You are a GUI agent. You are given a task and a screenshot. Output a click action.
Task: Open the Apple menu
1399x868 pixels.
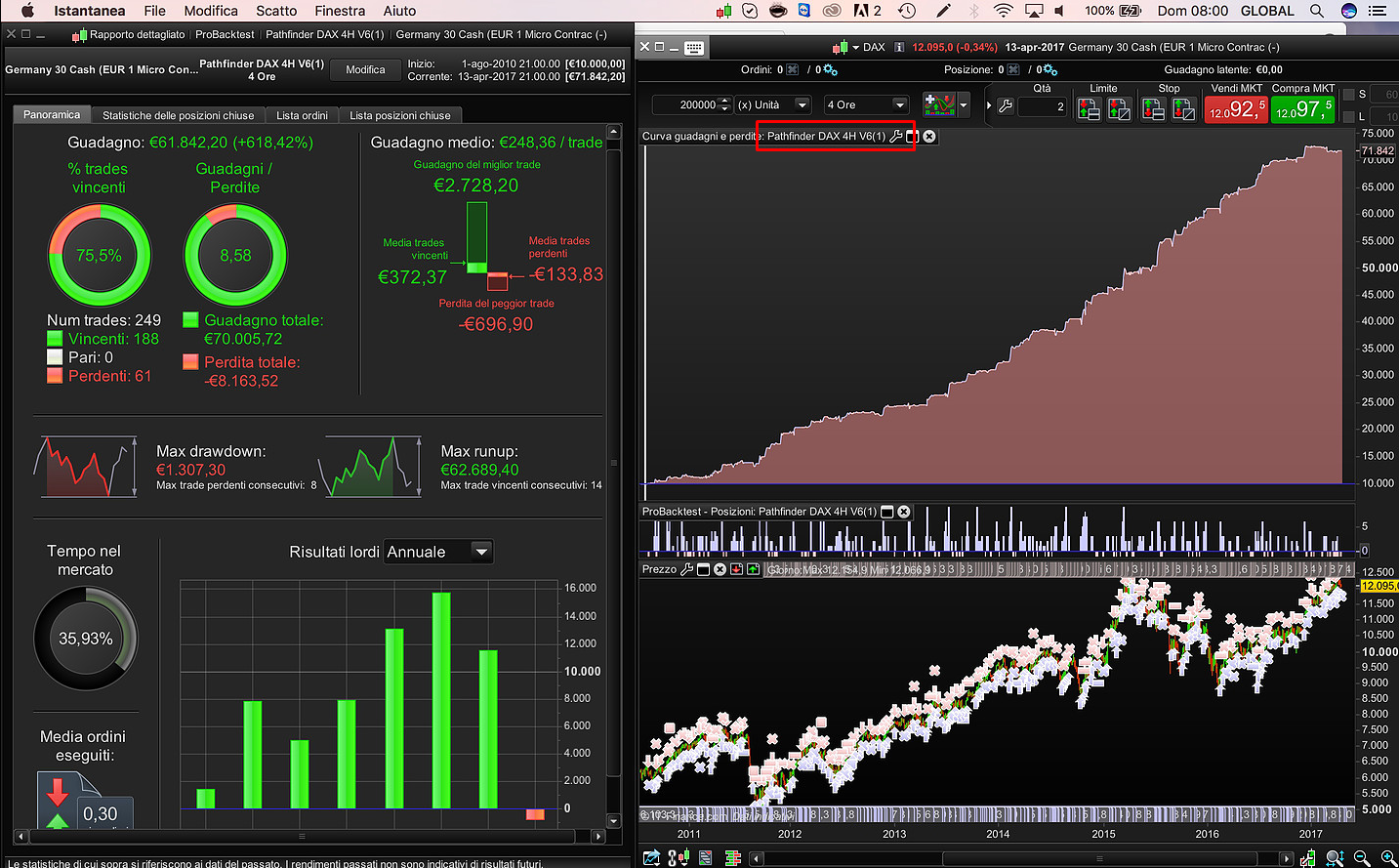tap(27, 11)
